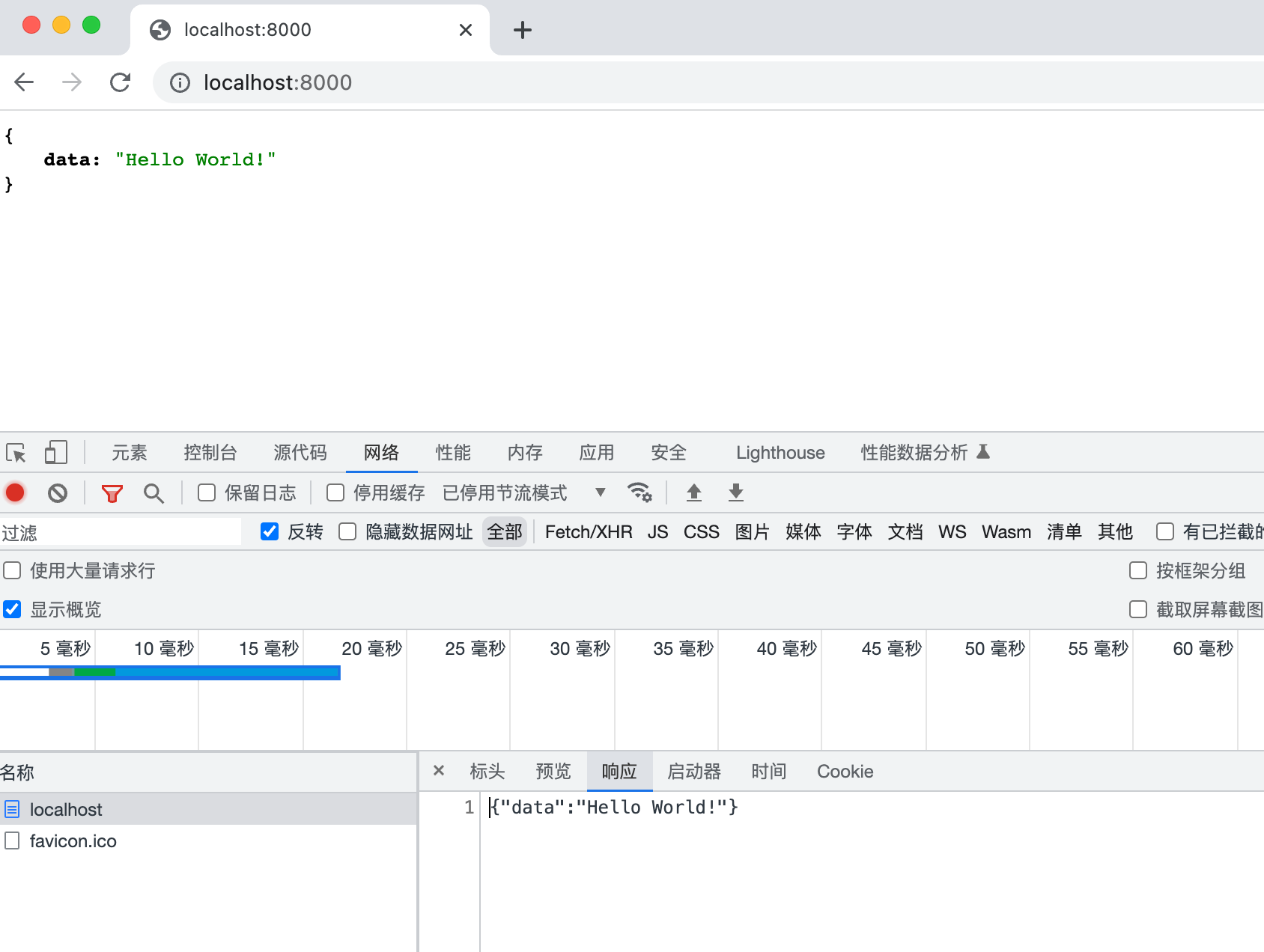Viewport: 1264px width, 952px height.
Task: Show the 标头 request details tab
Action: coord(487,772)
